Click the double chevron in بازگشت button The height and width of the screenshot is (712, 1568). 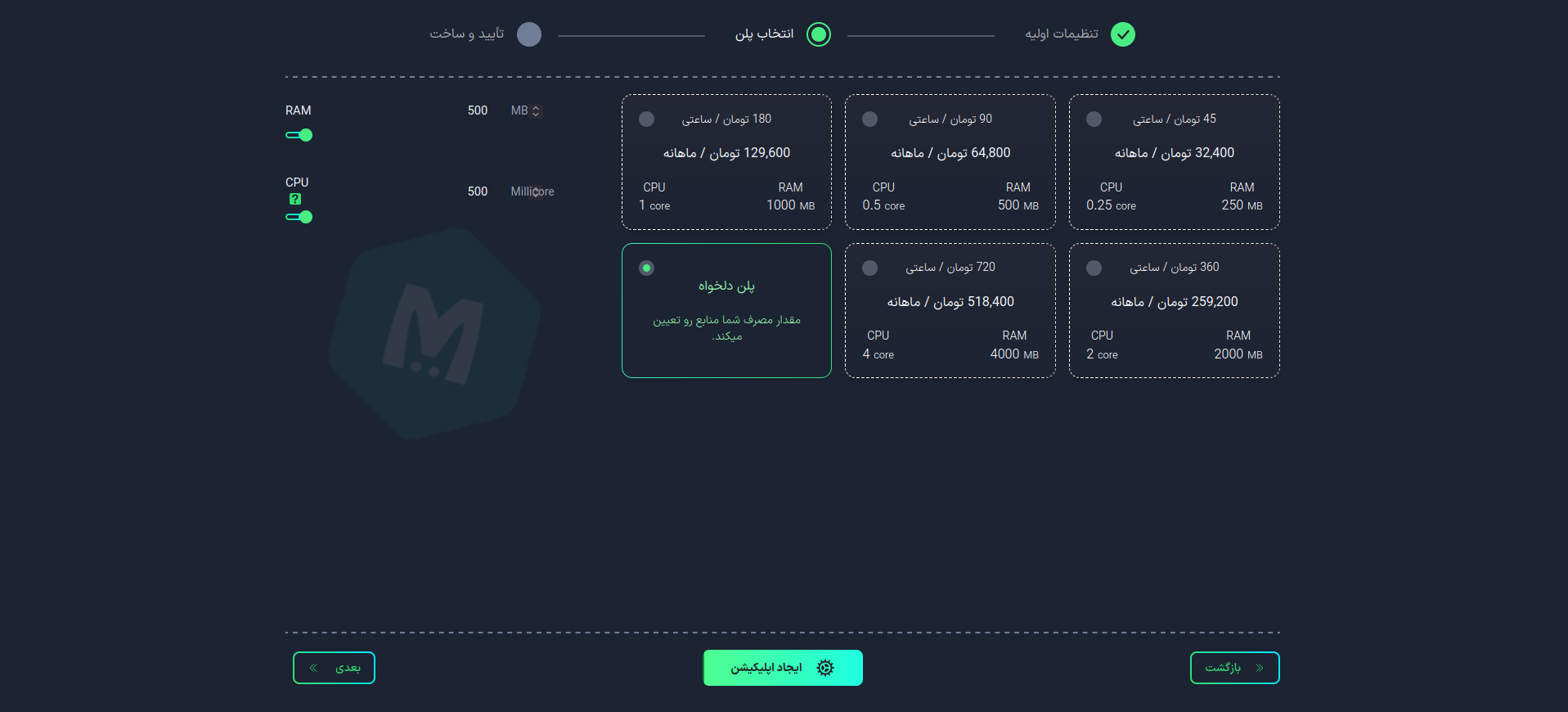coord(1260,668)
